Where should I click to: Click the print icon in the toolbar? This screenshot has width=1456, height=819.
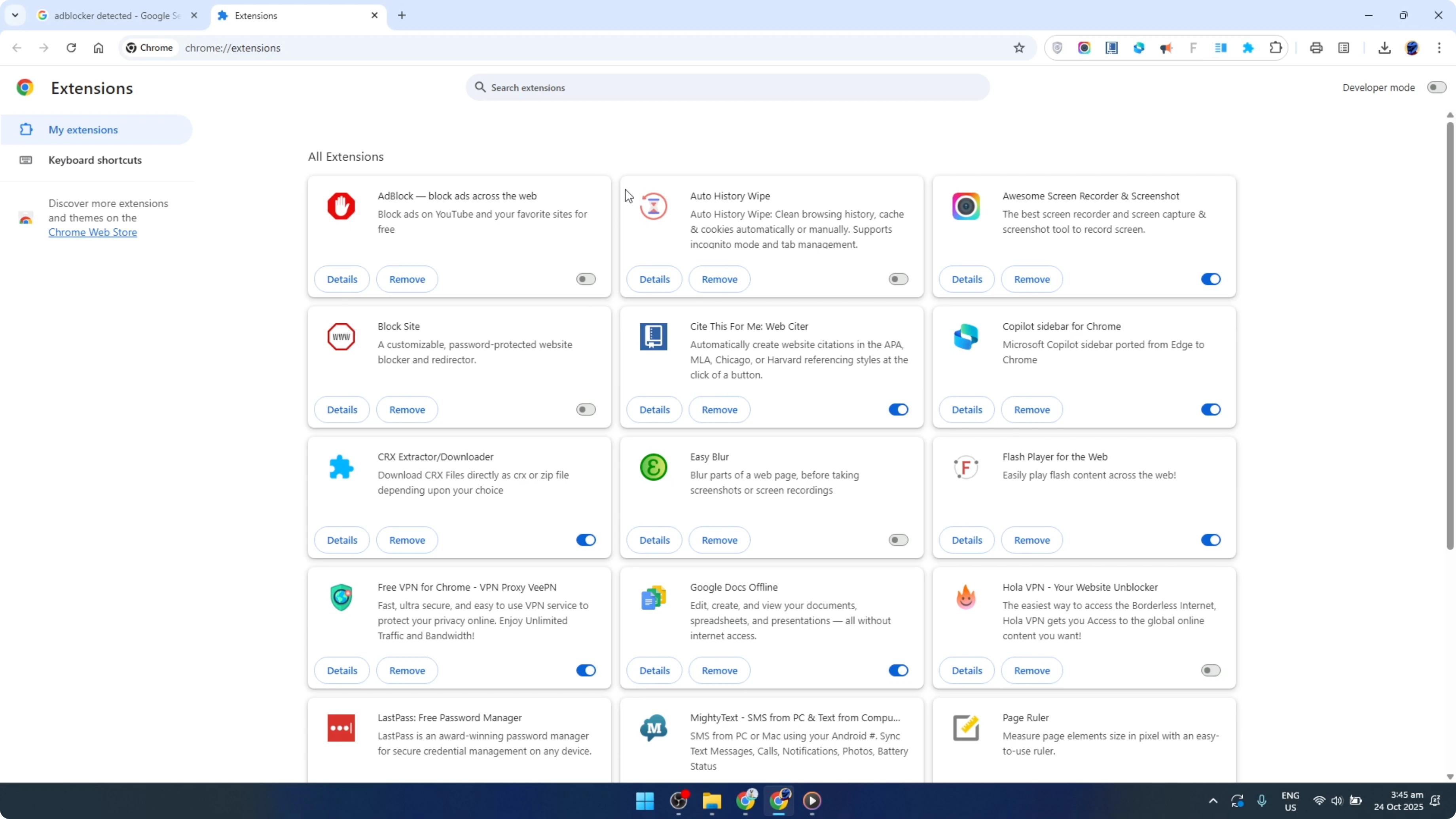pyautogui.click(x=1316, y=47)
